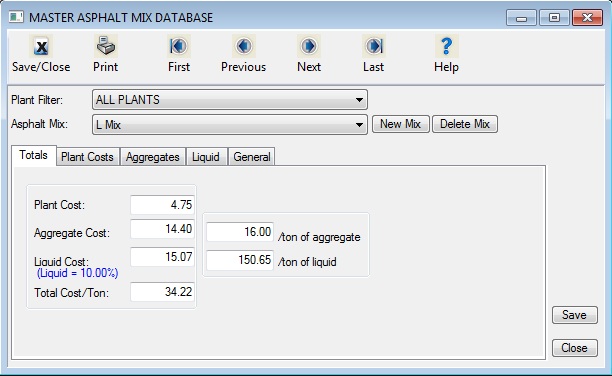Switch to the Plant Costs tab

tap(87, 157)
